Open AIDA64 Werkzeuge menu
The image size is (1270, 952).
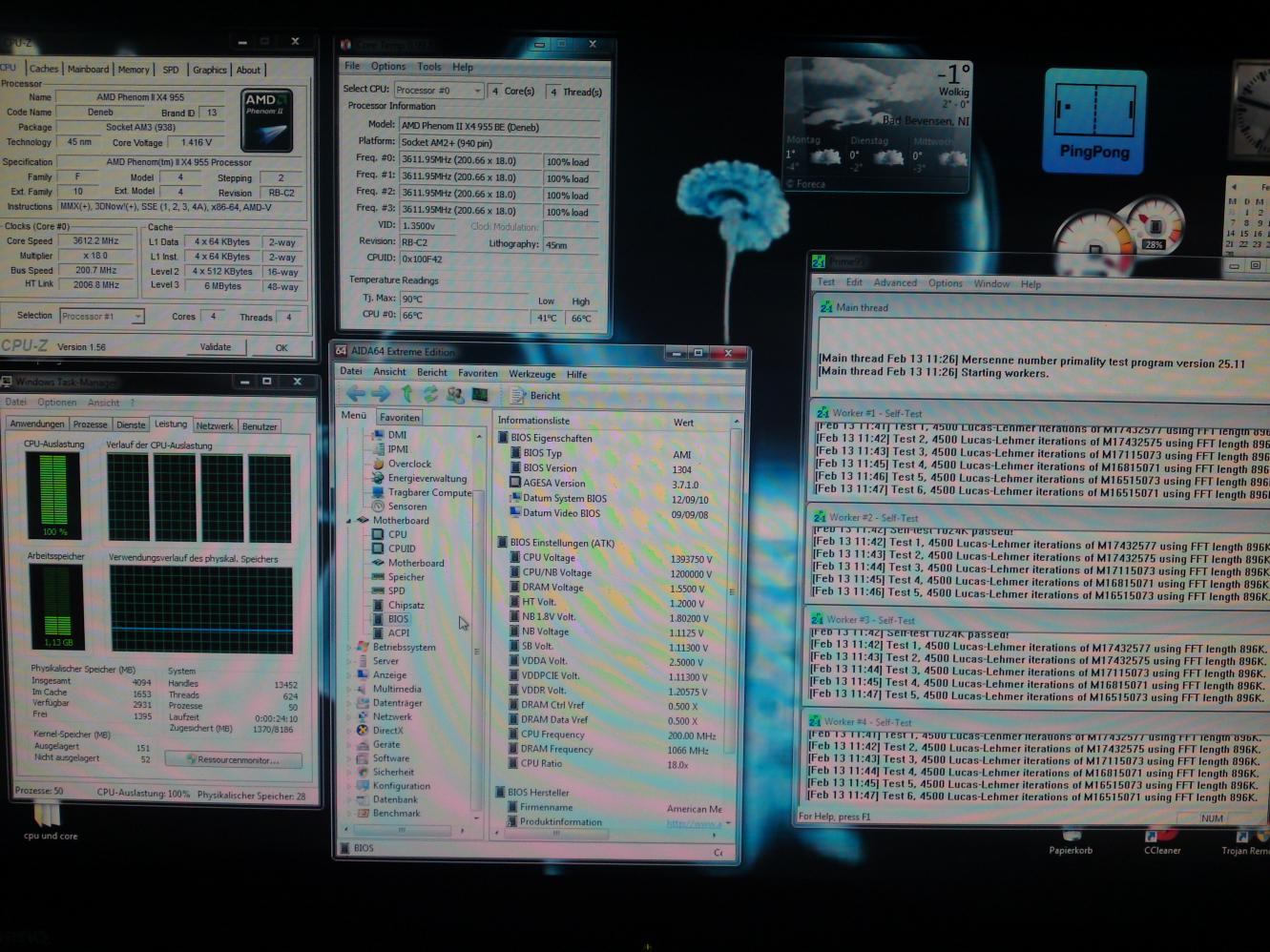click(532, 373)
